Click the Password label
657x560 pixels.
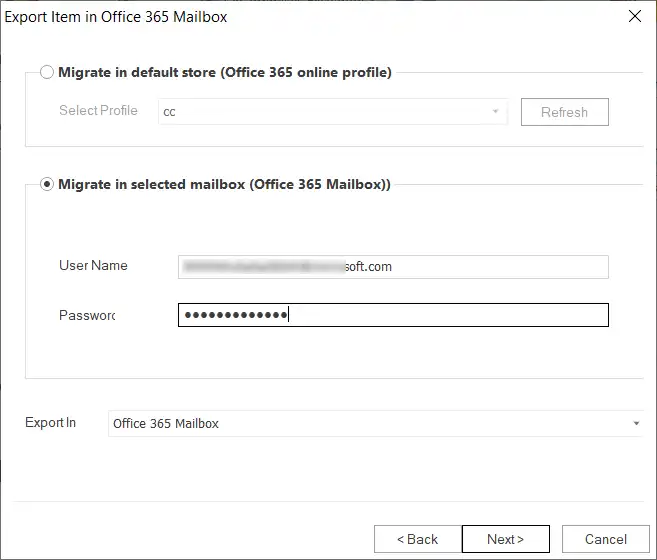[87, 315]
